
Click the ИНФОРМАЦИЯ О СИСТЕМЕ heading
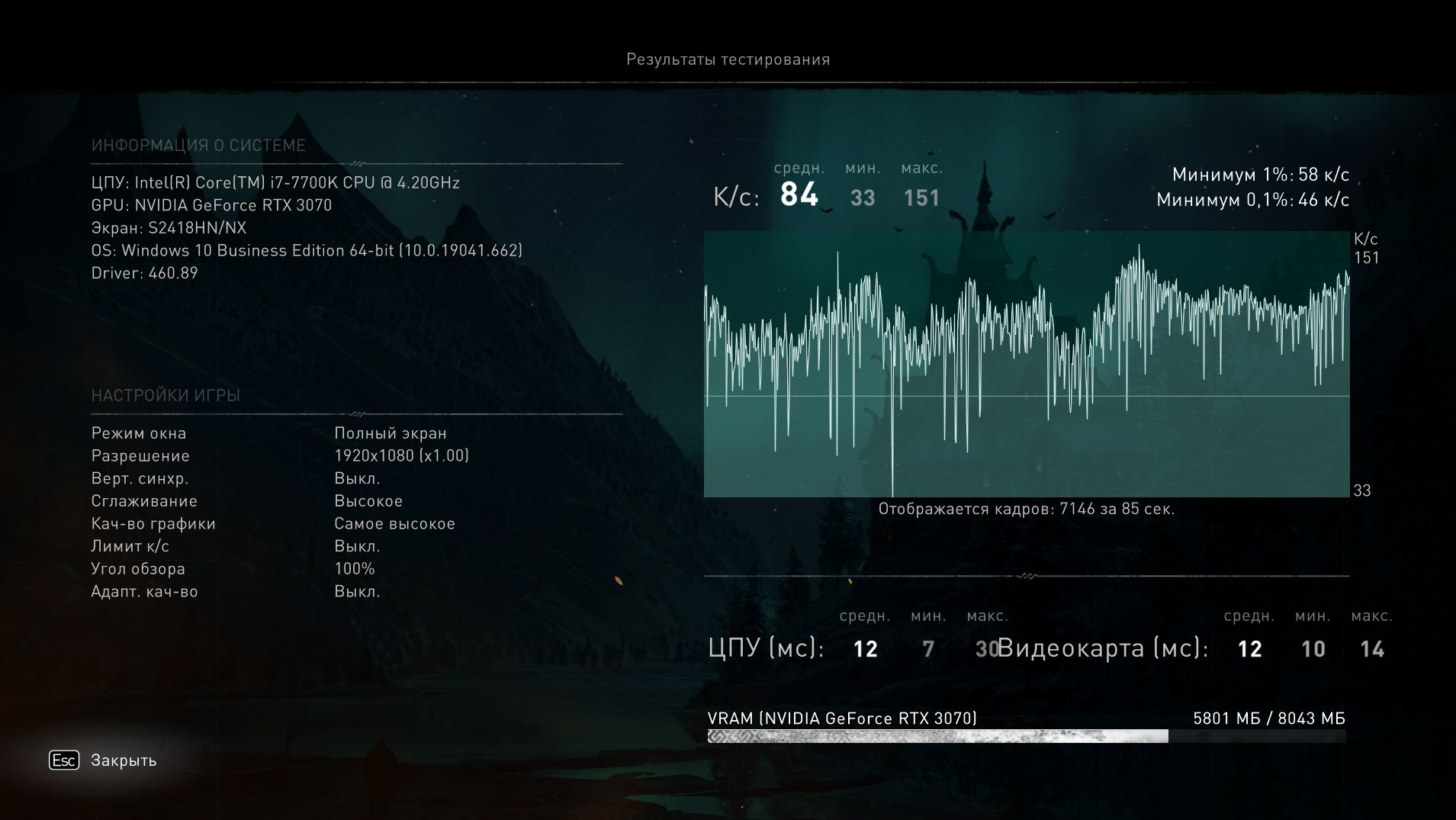pyautogui.click(x=198, y=145)
